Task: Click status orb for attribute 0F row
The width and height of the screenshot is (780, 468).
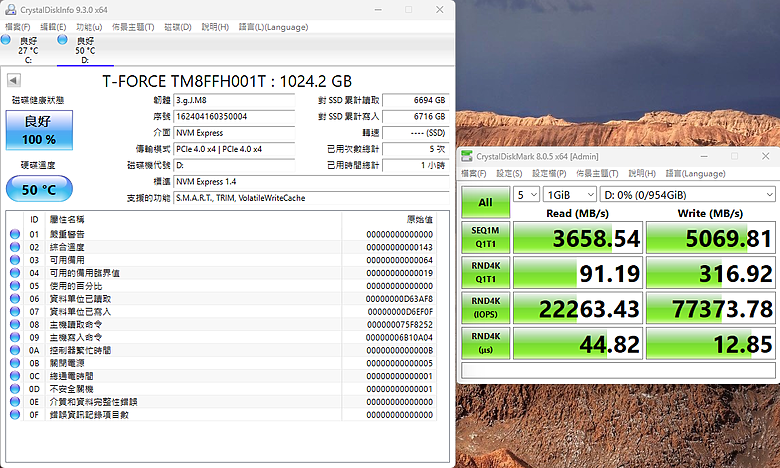Action: coord(15,415)
